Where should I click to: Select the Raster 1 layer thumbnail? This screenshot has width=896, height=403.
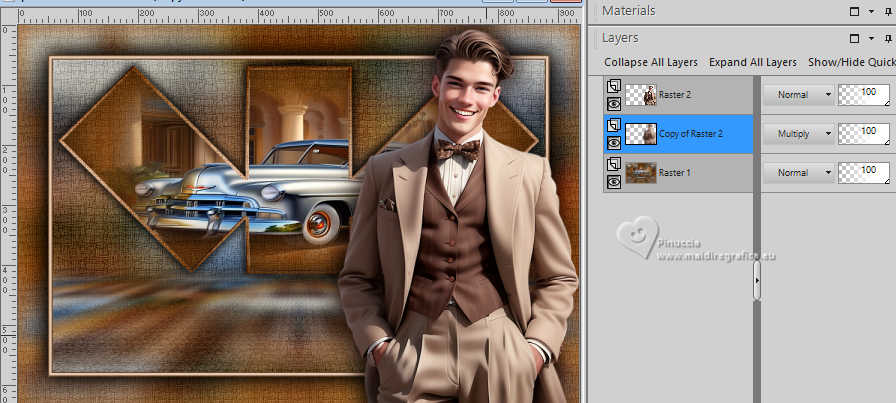click(640, 173)
